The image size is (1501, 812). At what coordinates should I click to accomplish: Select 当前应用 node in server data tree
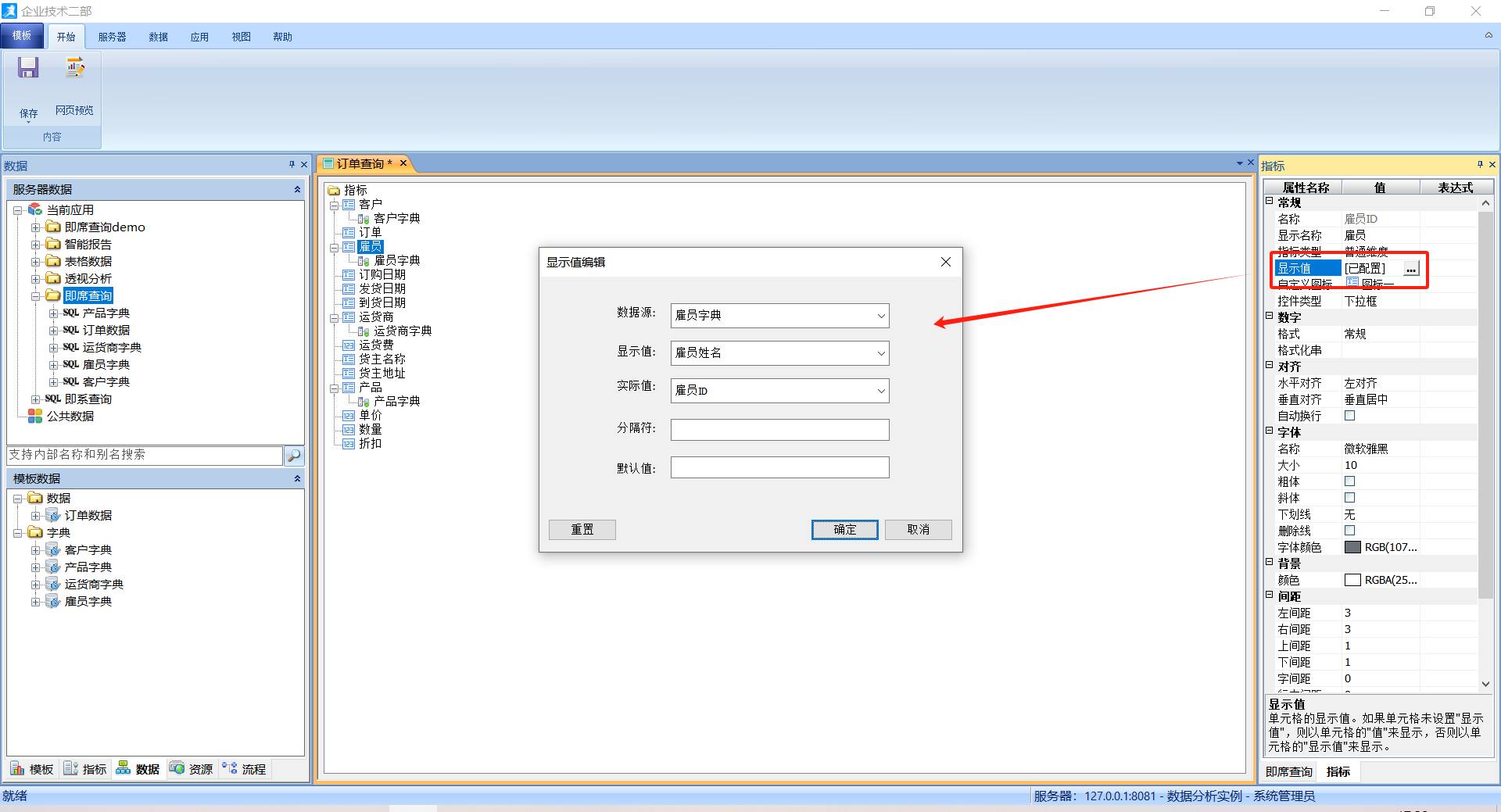70,210
